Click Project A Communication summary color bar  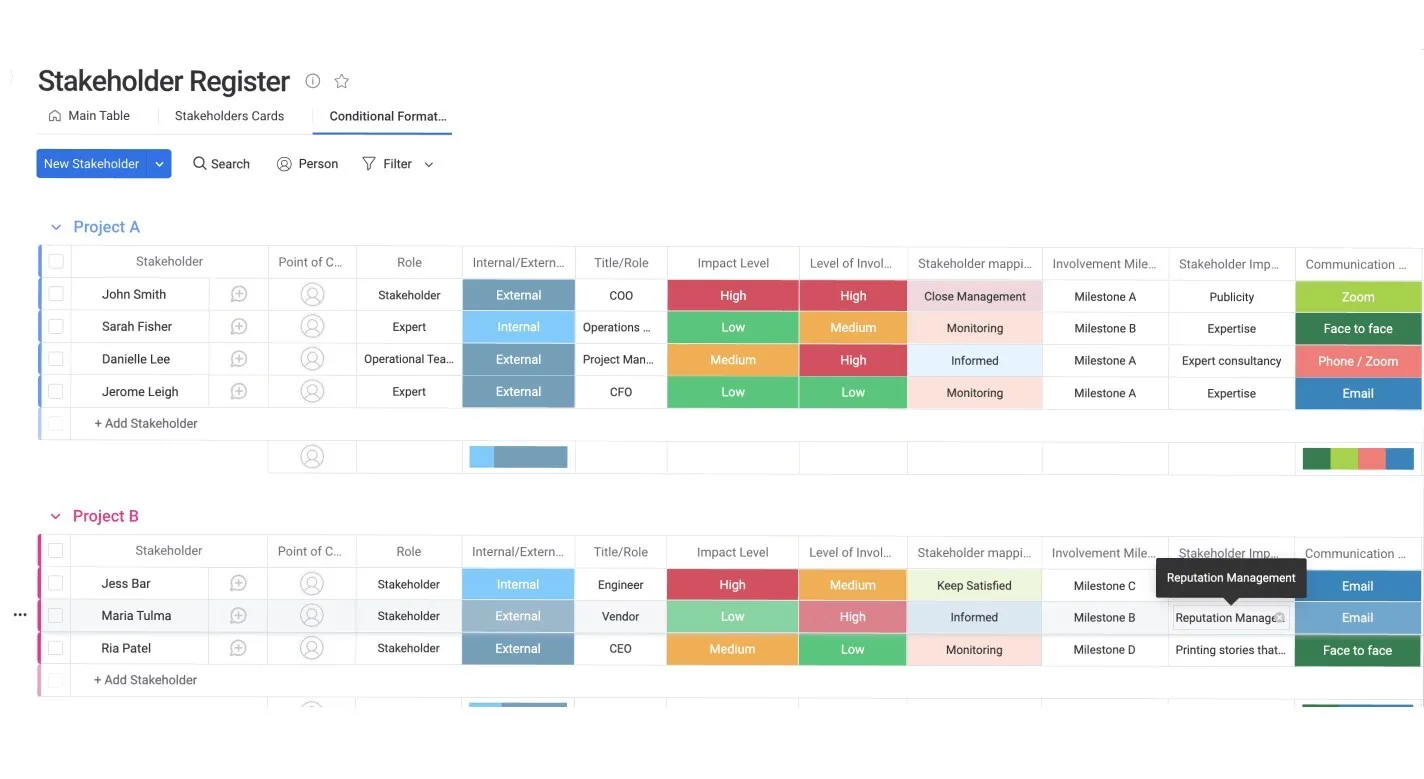tap(1358, 458)
